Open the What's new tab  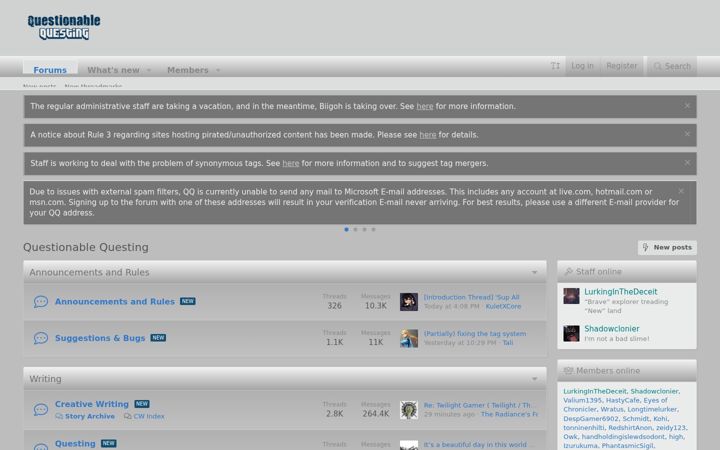pyautogui.click(x=113, y=70)
